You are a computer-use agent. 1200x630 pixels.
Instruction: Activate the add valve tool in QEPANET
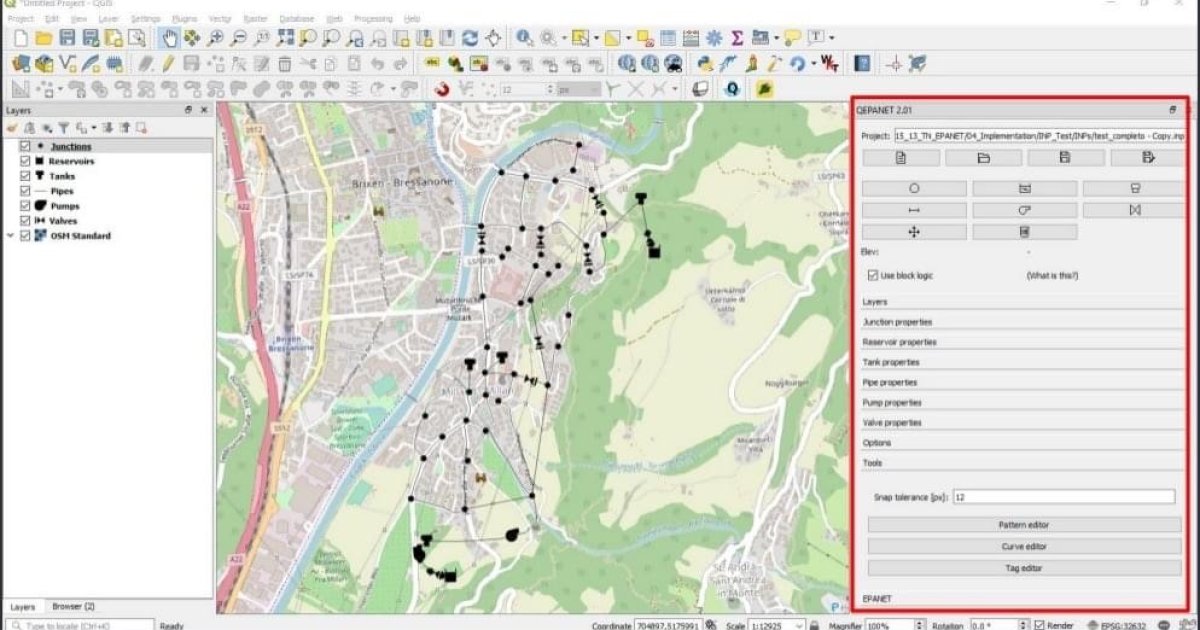pyautogui.click(x=1134, y=210)
